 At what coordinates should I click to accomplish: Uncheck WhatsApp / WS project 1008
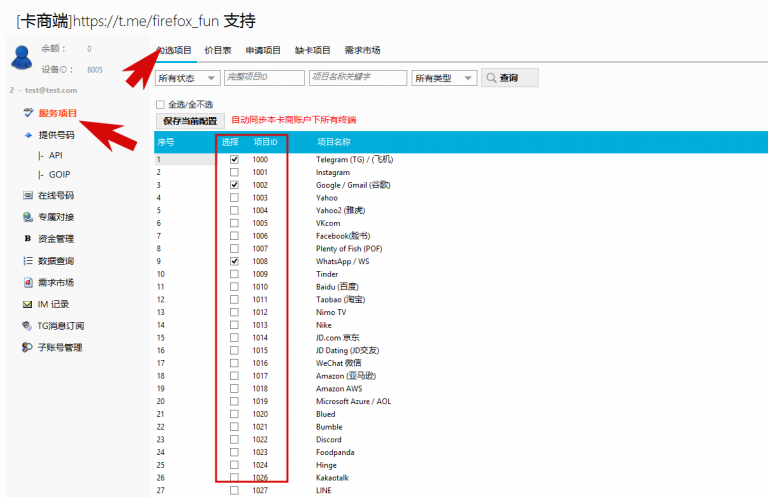tap(234, 261)
